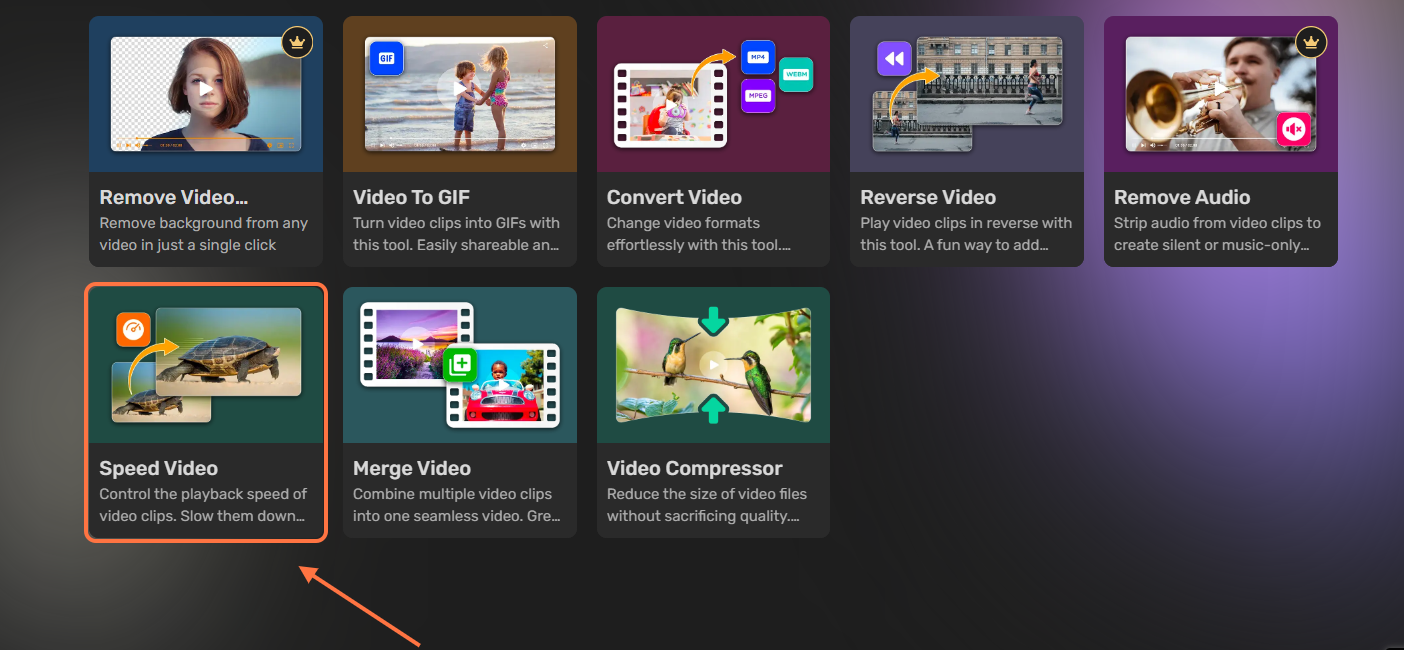Open the Remove Audio trumpet player thumbnail
This screenshot has width=1404, height=650.
(1220, 94)
